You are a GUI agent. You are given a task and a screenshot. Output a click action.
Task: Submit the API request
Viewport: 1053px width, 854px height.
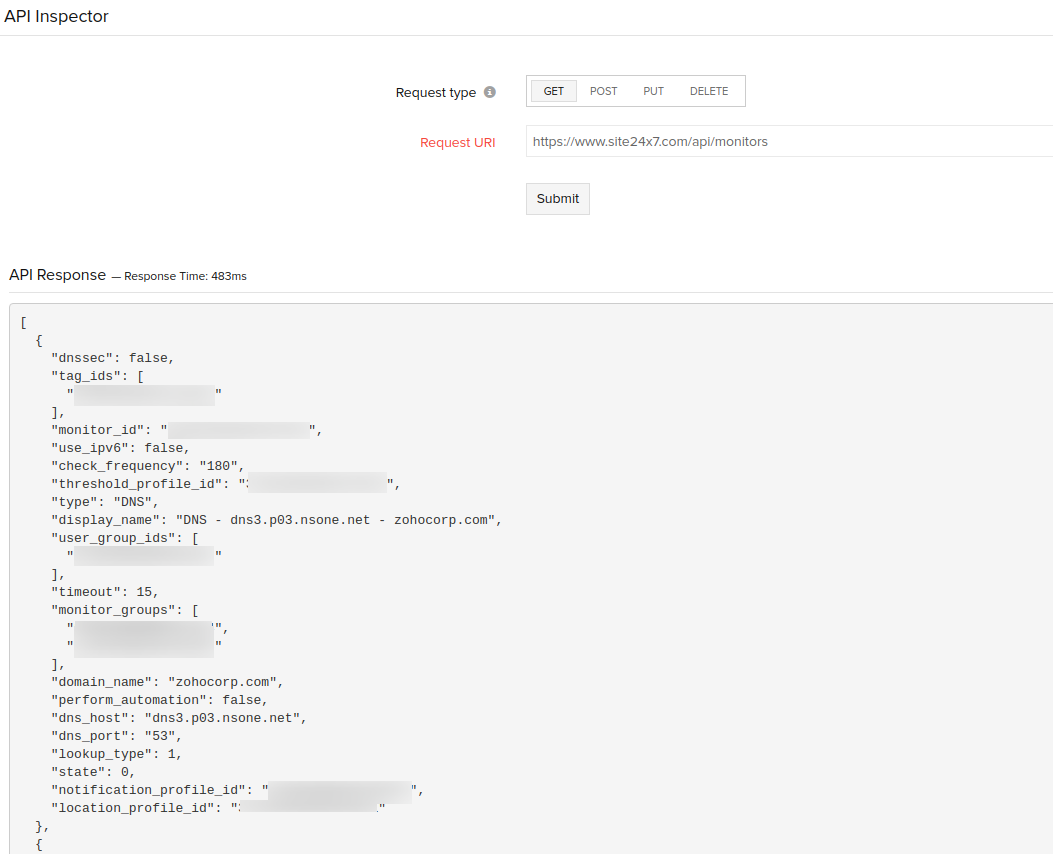pos(557,199)
